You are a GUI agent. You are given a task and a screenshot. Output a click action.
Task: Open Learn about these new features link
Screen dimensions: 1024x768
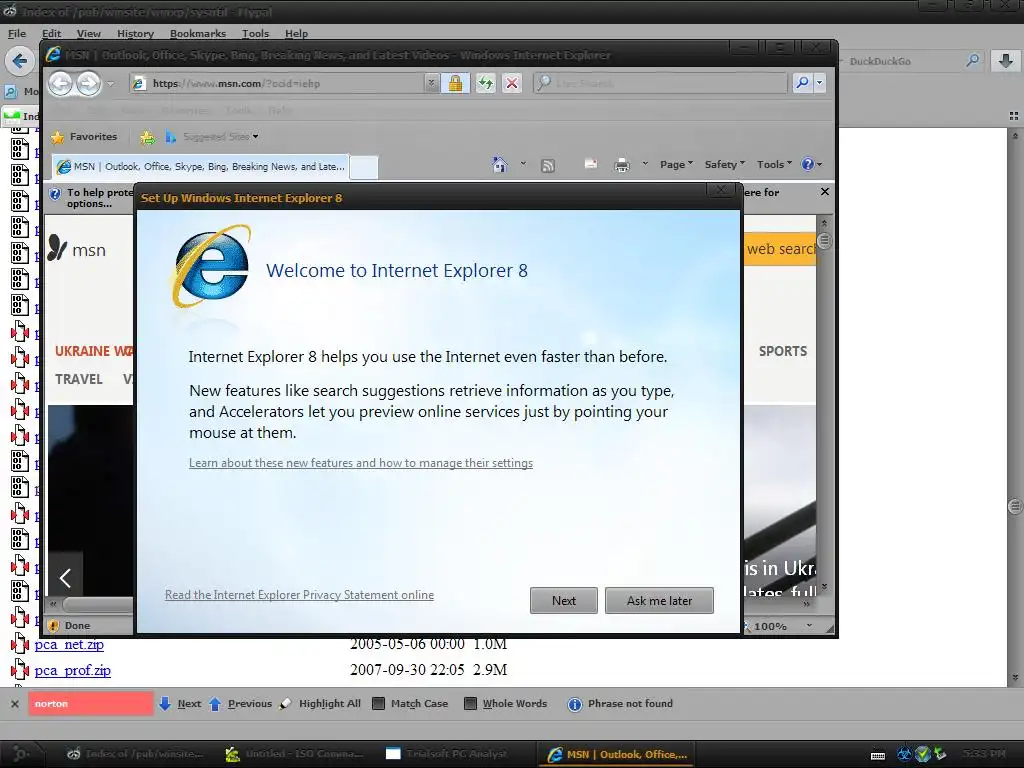(360, 463)
